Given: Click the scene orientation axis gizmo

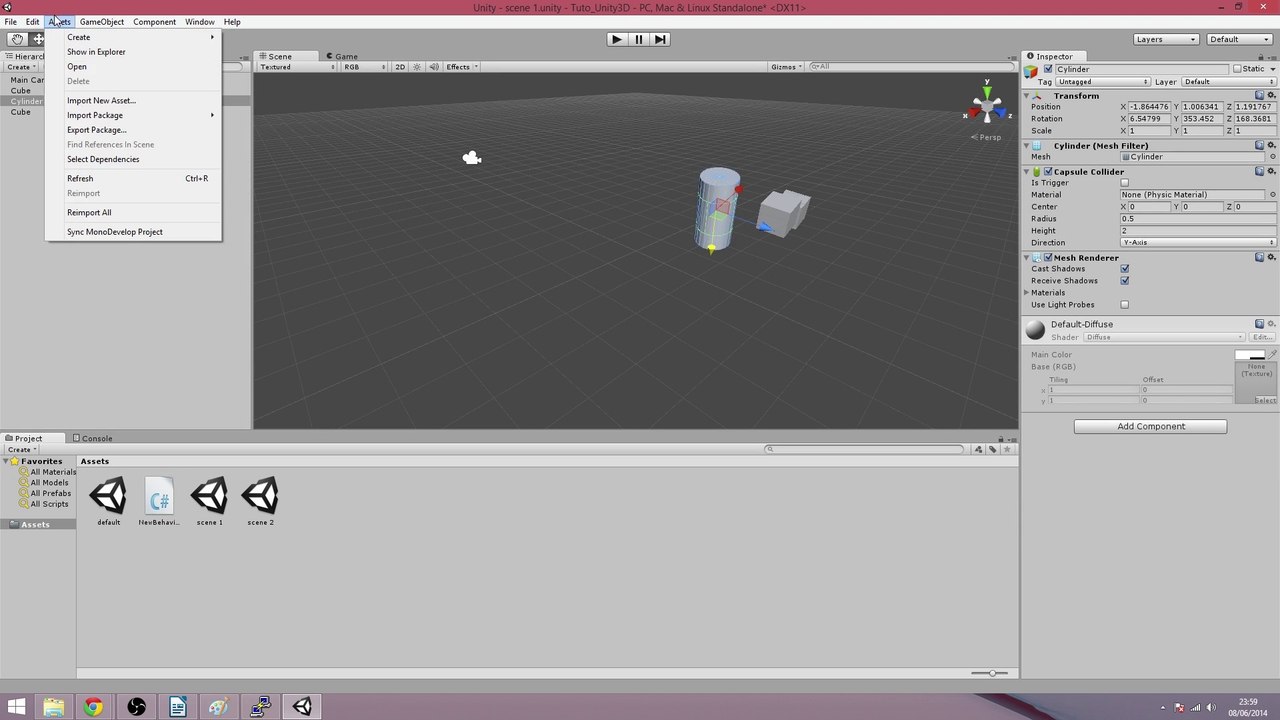Looking at the screenshot, I should click(x=987, y=103).
